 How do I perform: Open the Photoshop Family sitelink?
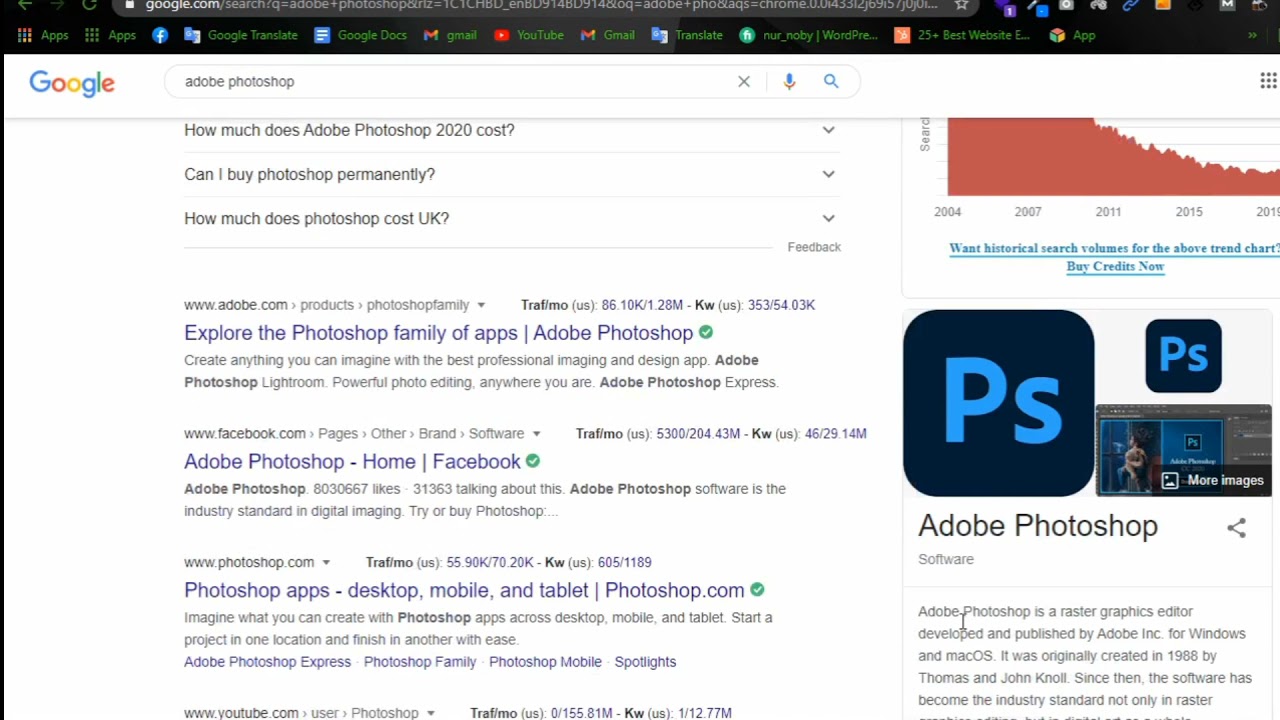pyautogui.click(x=420, y=662)
